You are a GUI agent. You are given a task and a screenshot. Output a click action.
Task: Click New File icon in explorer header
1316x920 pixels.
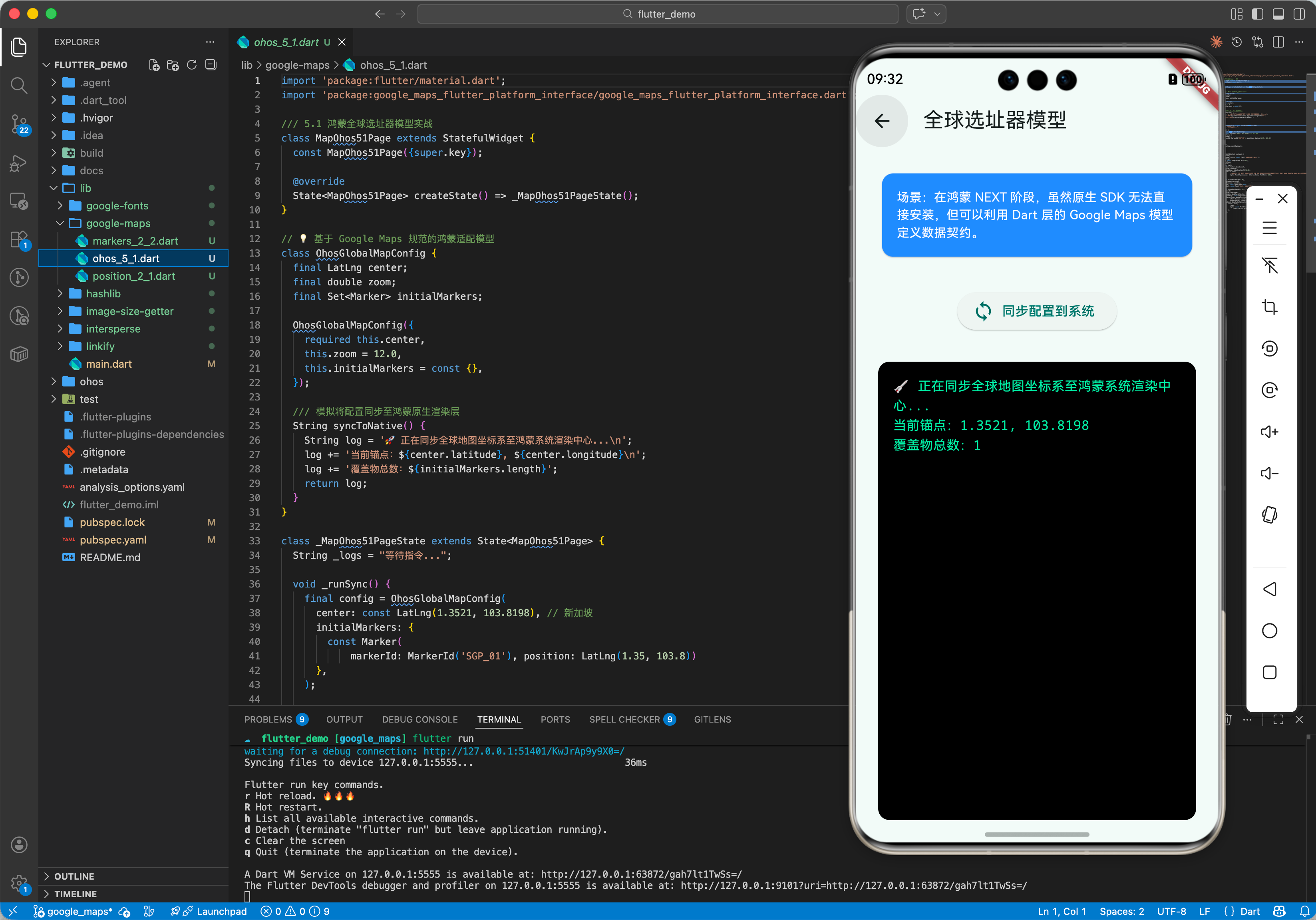154,65
